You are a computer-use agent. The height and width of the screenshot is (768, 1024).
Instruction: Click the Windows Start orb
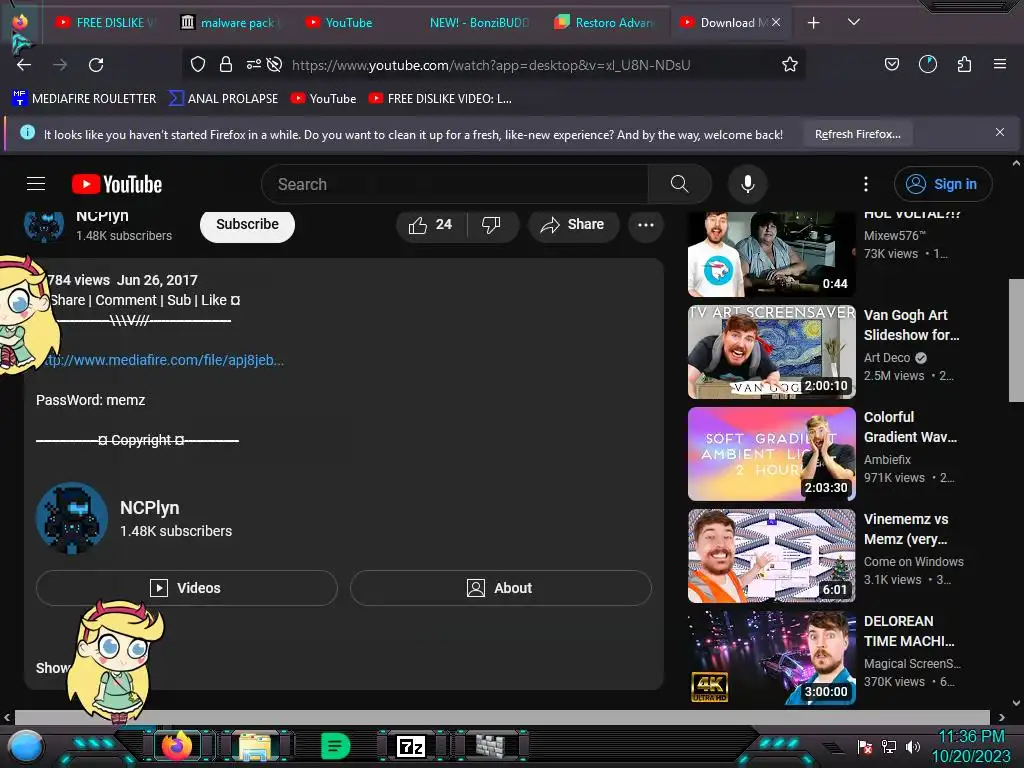point(25,747)
